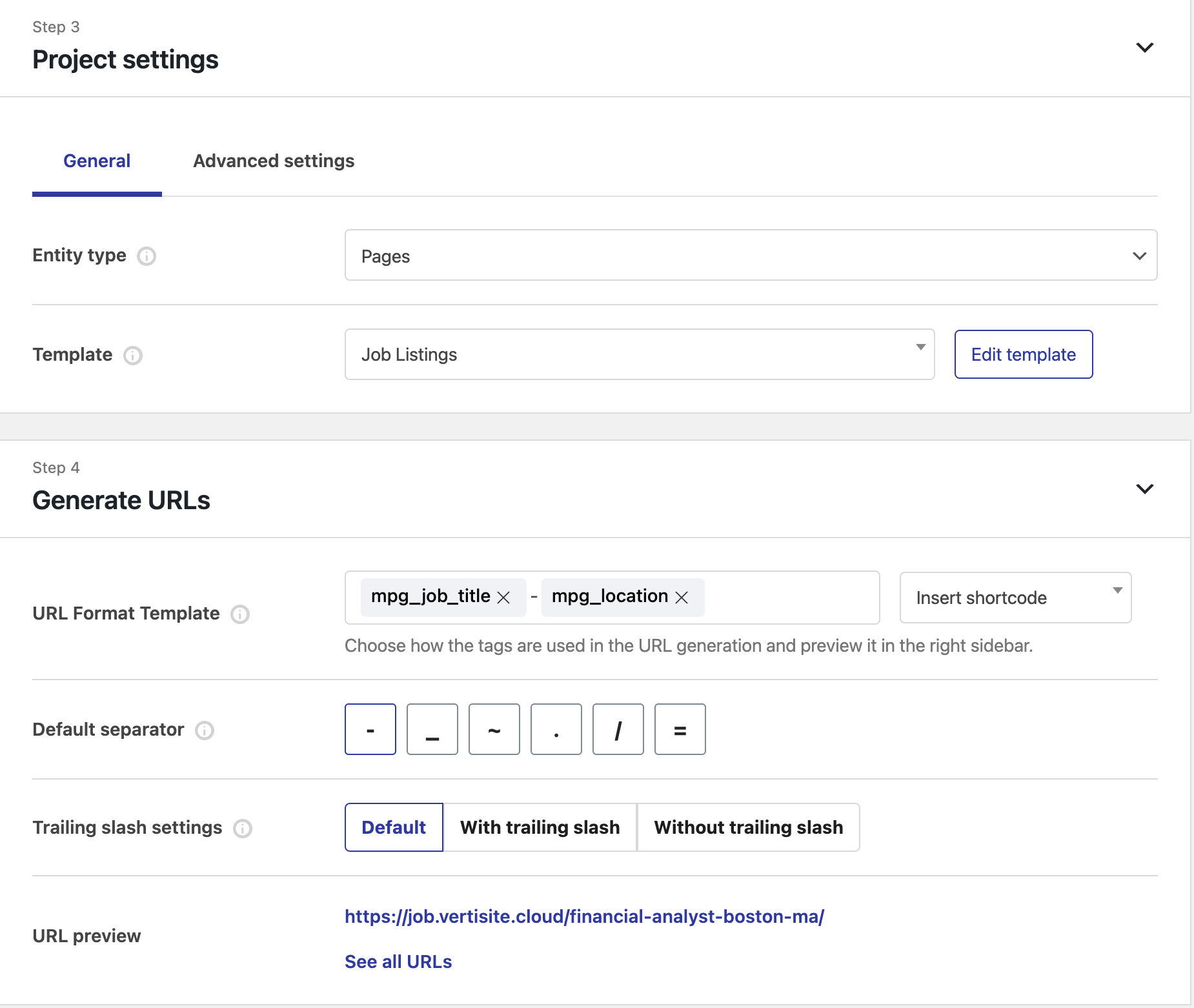Open the Entity type dropdown
This screenshot has height=1008, width=1194.
[x=751, y=256]
